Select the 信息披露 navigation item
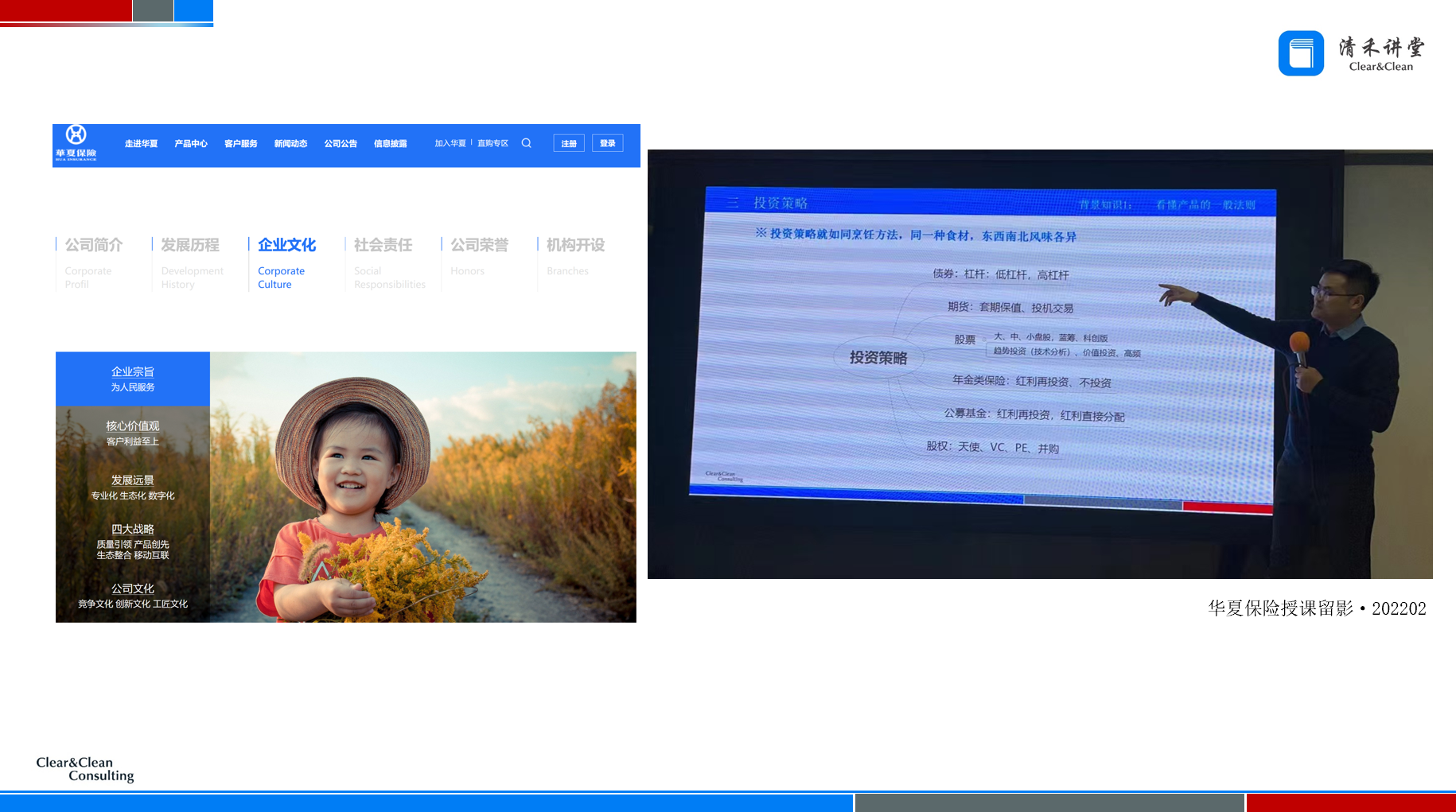The image size is (1456, 812). (391, 144)
